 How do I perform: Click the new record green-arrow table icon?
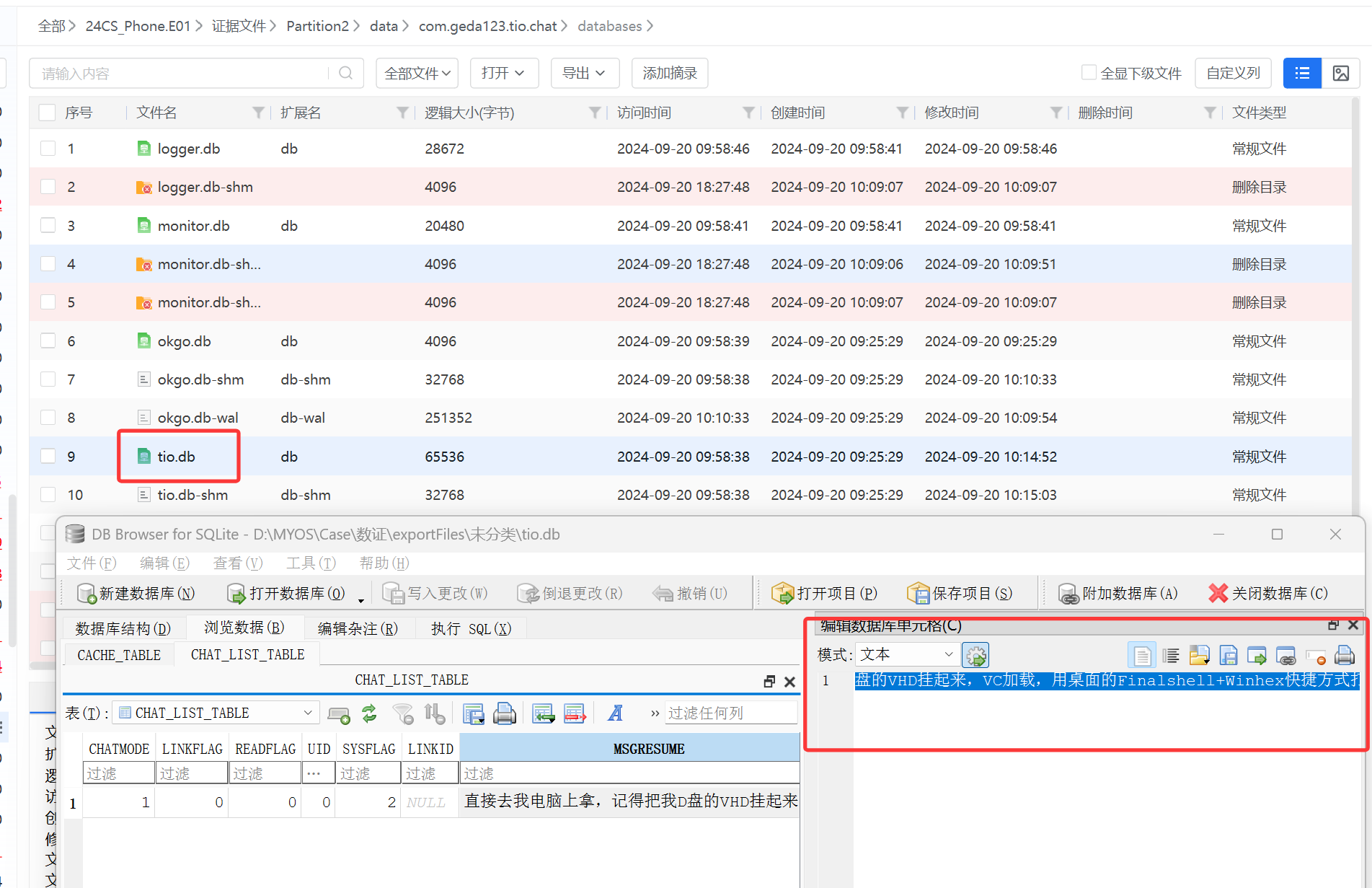(x=543, y=713)
